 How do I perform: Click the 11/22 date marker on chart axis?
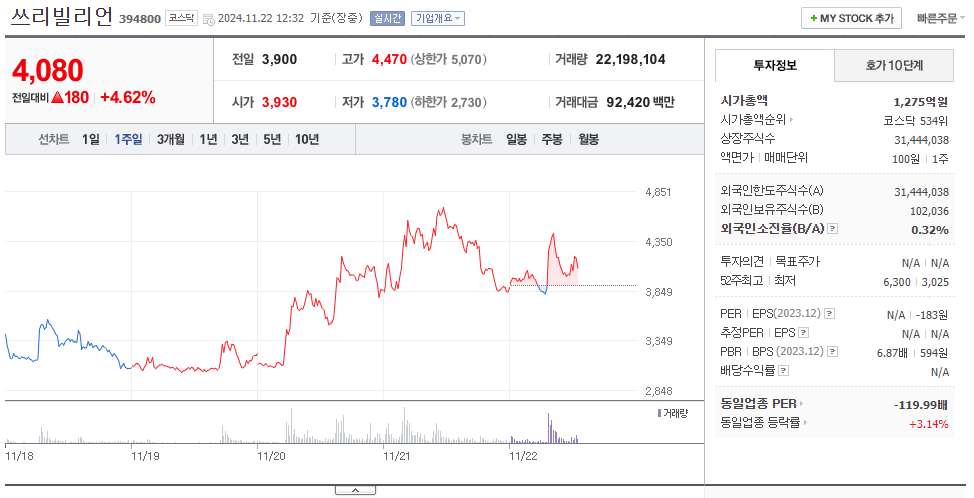(523, 456)
